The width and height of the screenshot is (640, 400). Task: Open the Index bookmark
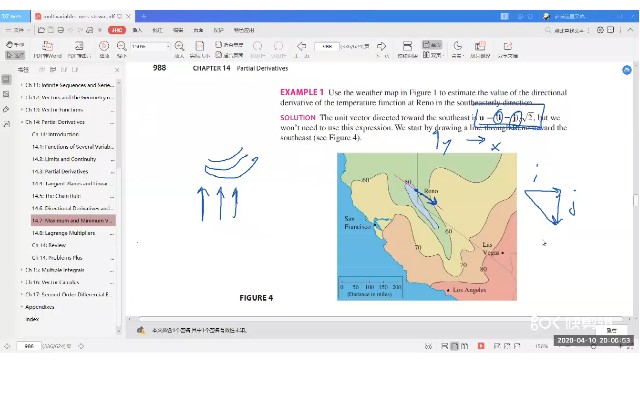(x=32, y=319)
